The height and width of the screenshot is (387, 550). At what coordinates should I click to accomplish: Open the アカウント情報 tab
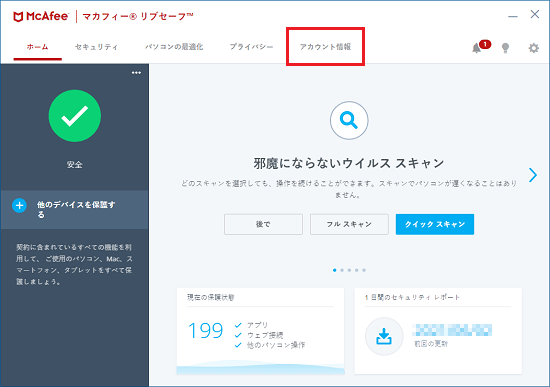pyautogui.click(x=325, y=47)
